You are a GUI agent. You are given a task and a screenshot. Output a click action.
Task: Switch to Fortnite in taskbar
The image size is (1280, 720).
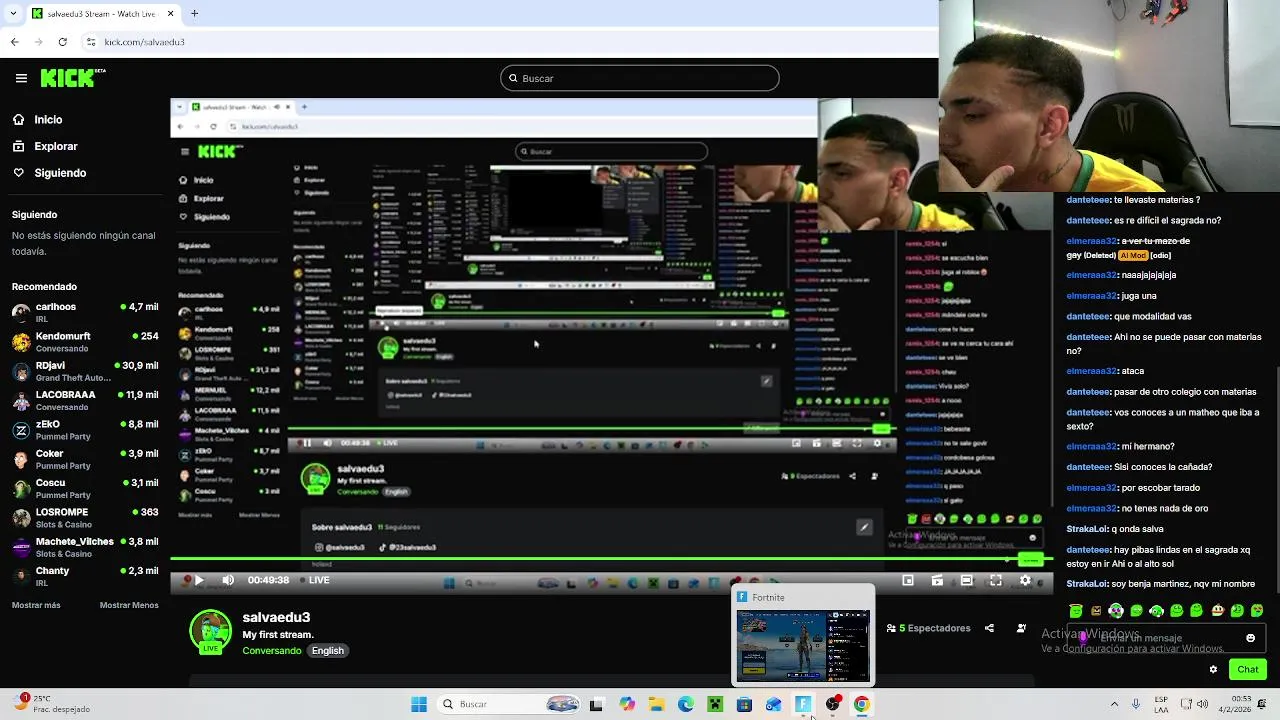(x=803, y=704)
